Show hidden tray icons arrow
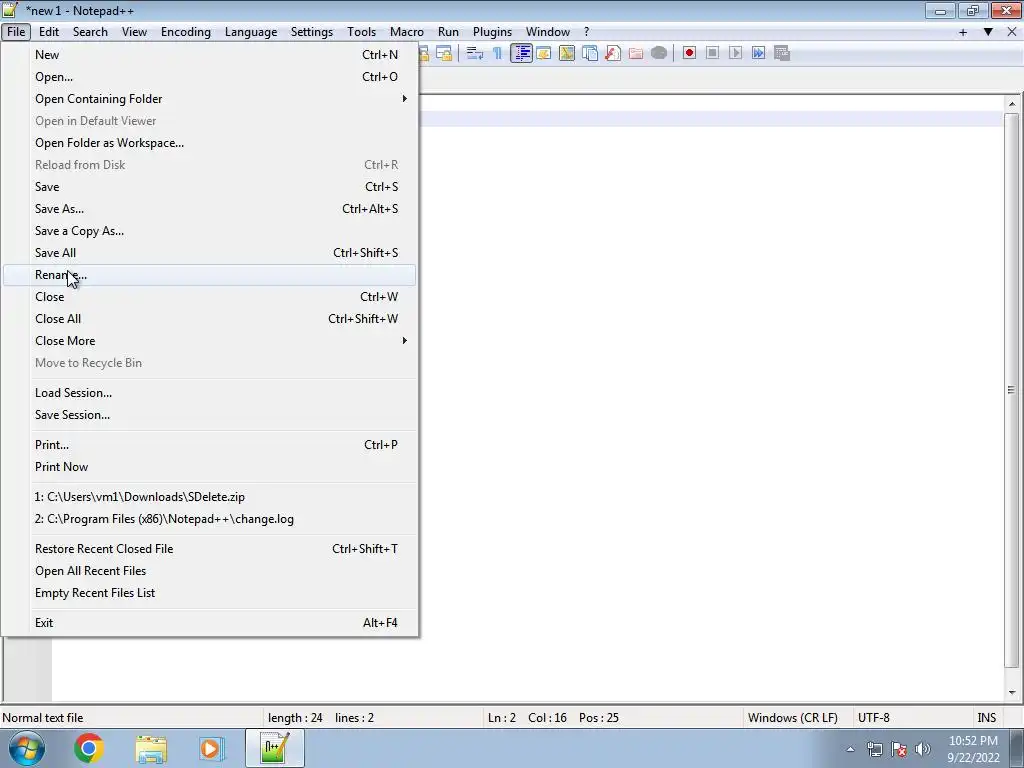Screen dimensions: 1024x768 pyautogui.click(x=850, y=749)
